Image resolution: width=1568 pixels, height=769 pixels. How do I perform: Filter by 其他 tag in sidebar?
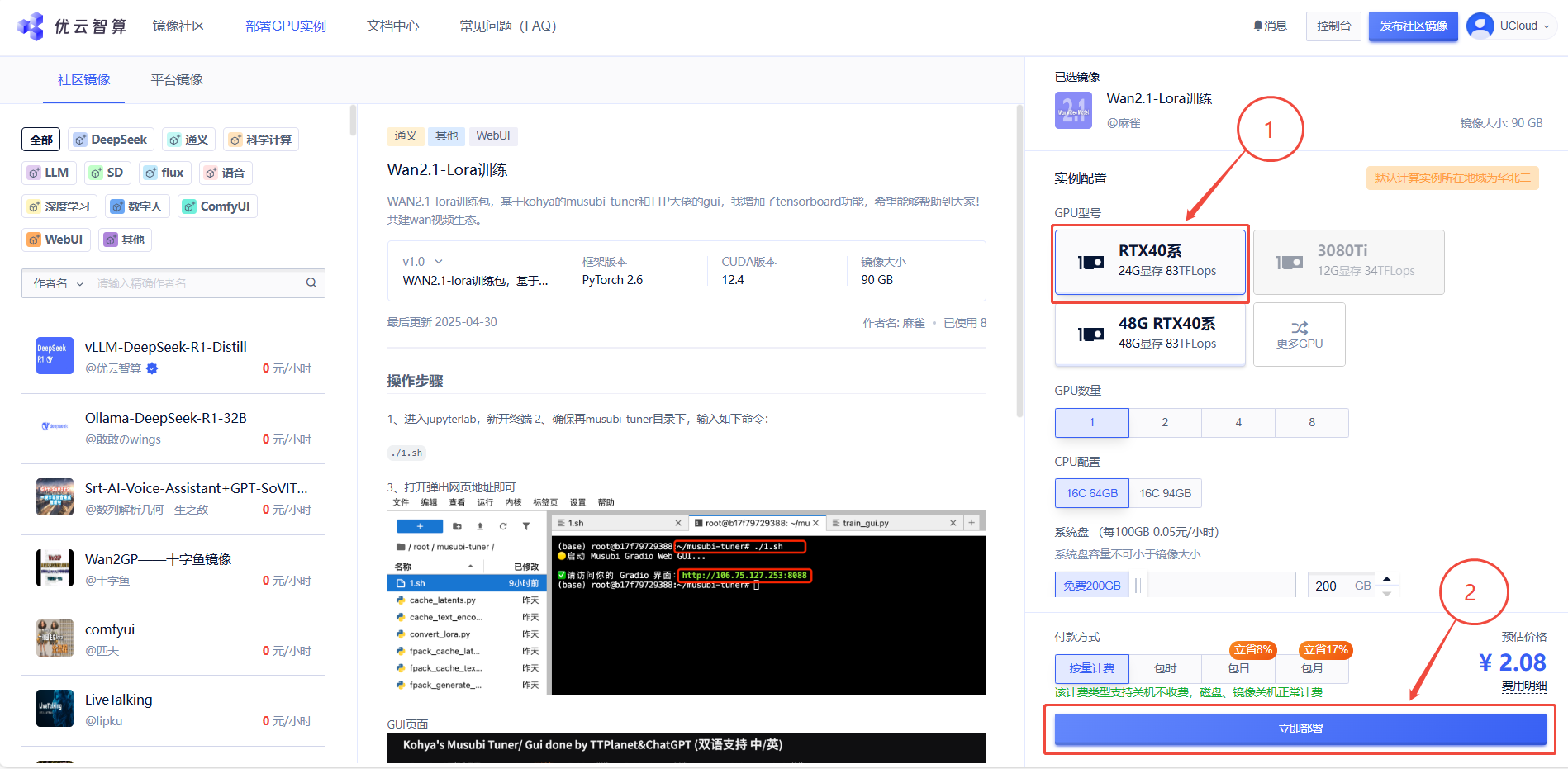pyautogui.click(x=125, y=240)
